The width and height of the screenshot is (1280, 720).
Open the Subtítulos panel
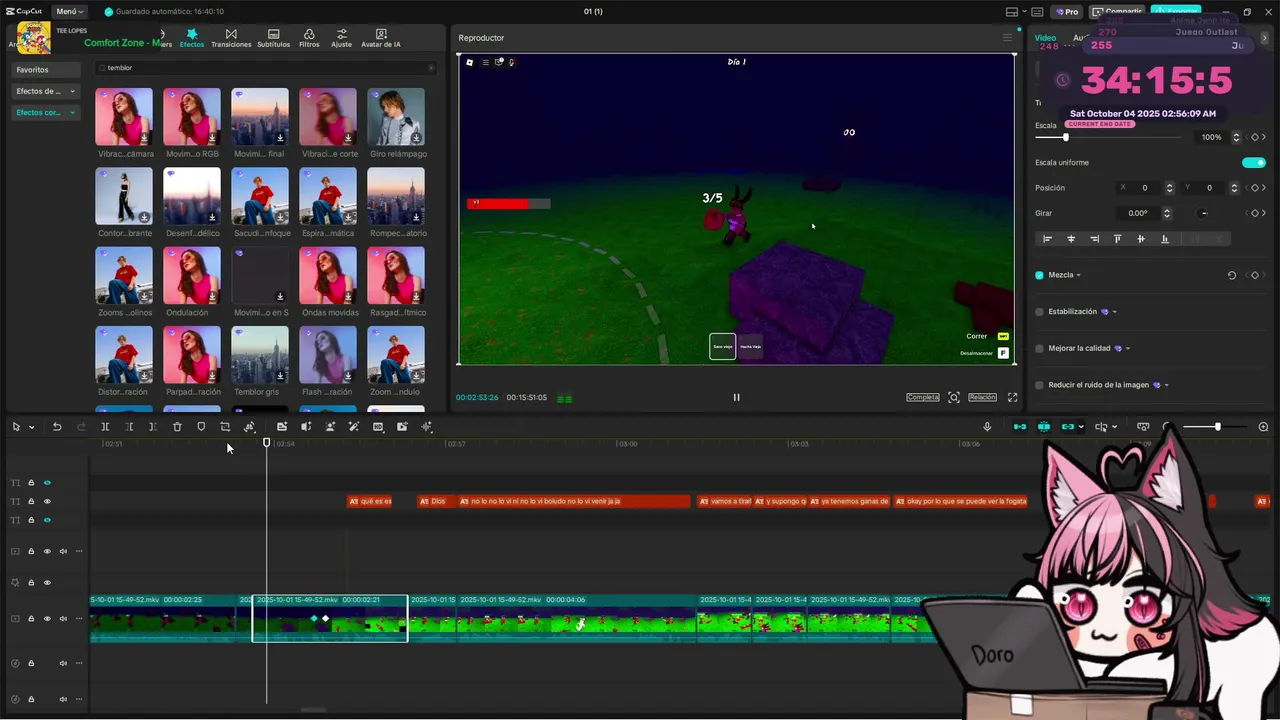(x=273, y=38)
